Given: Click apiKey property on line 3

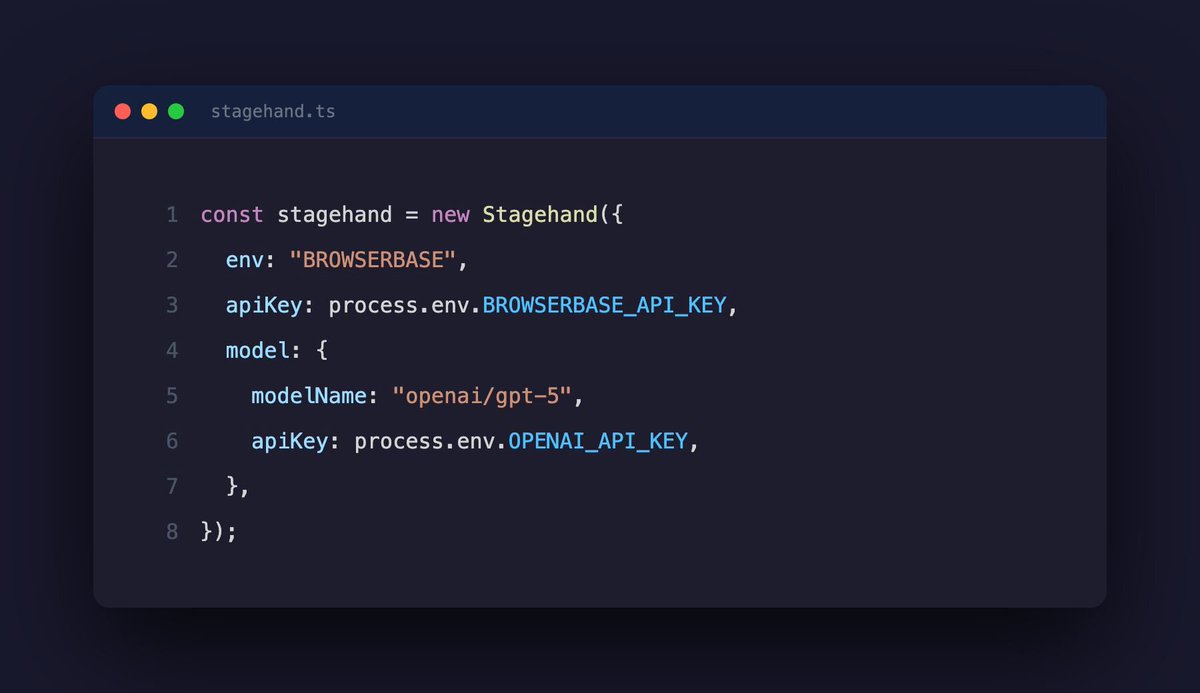Looking at the screenshot, I should tap(264, 305).
